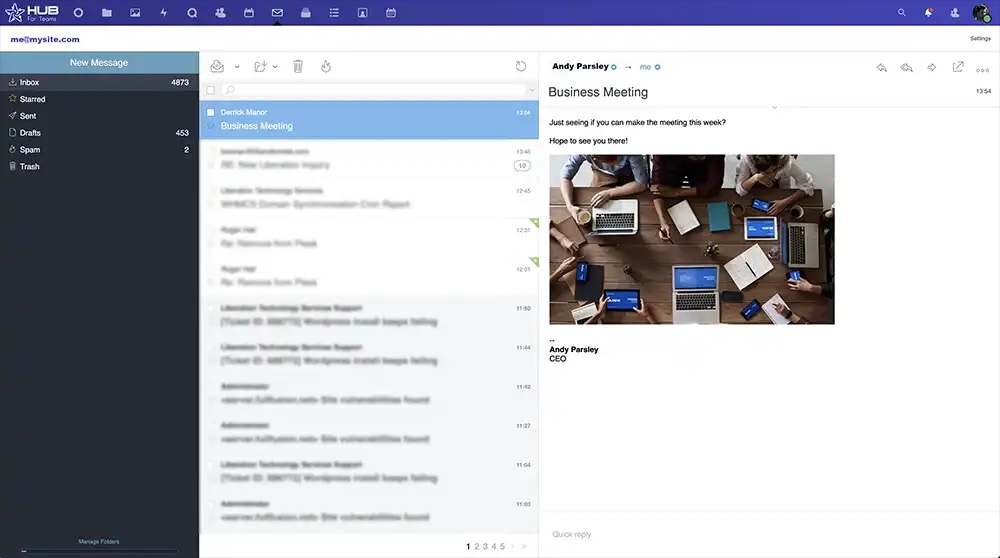
Task: Check the Business Meeting message checkbox
Action: click(211, 112)
